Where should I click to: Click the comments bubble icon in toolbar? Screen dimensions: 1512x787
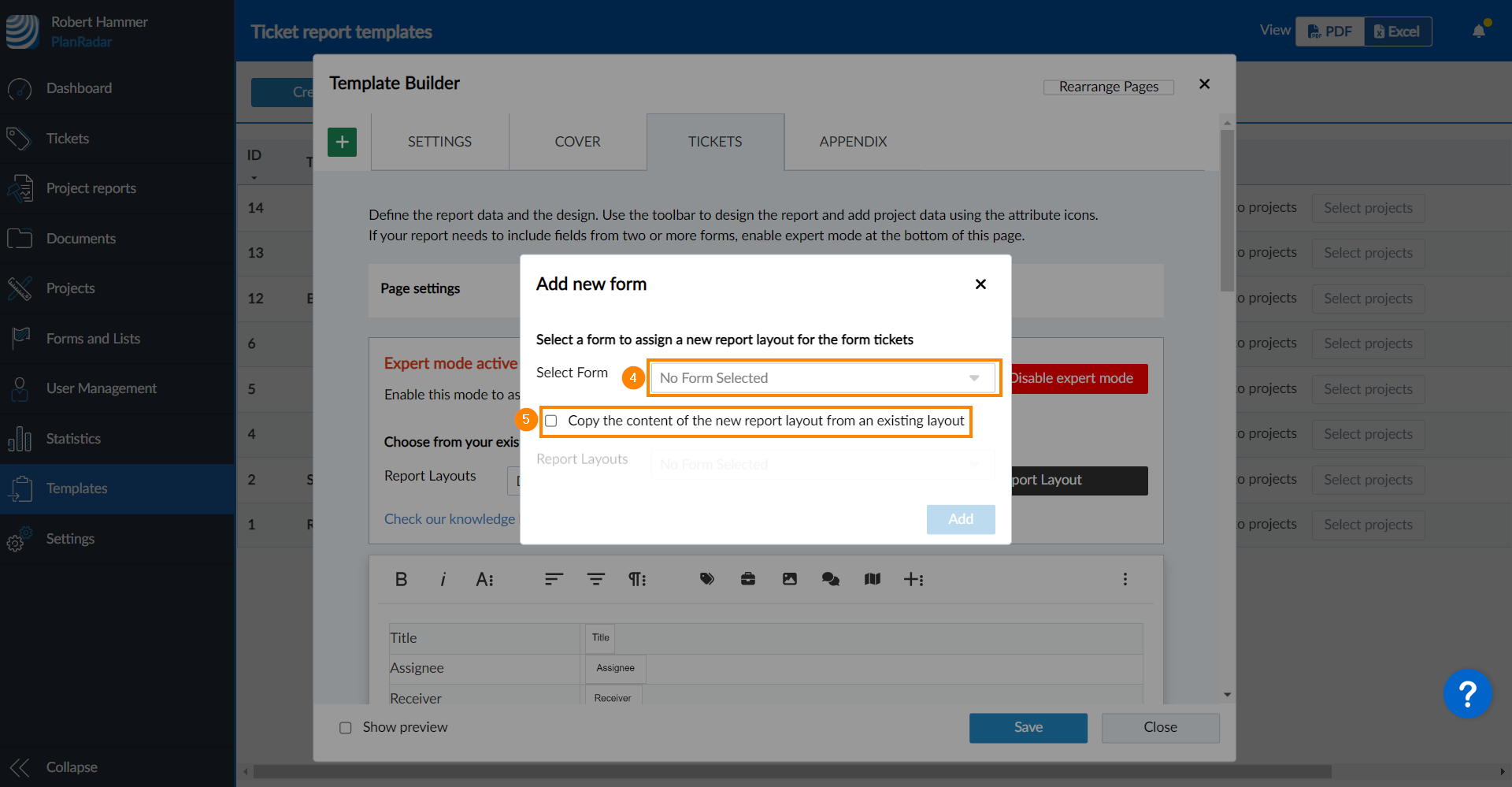831,580
